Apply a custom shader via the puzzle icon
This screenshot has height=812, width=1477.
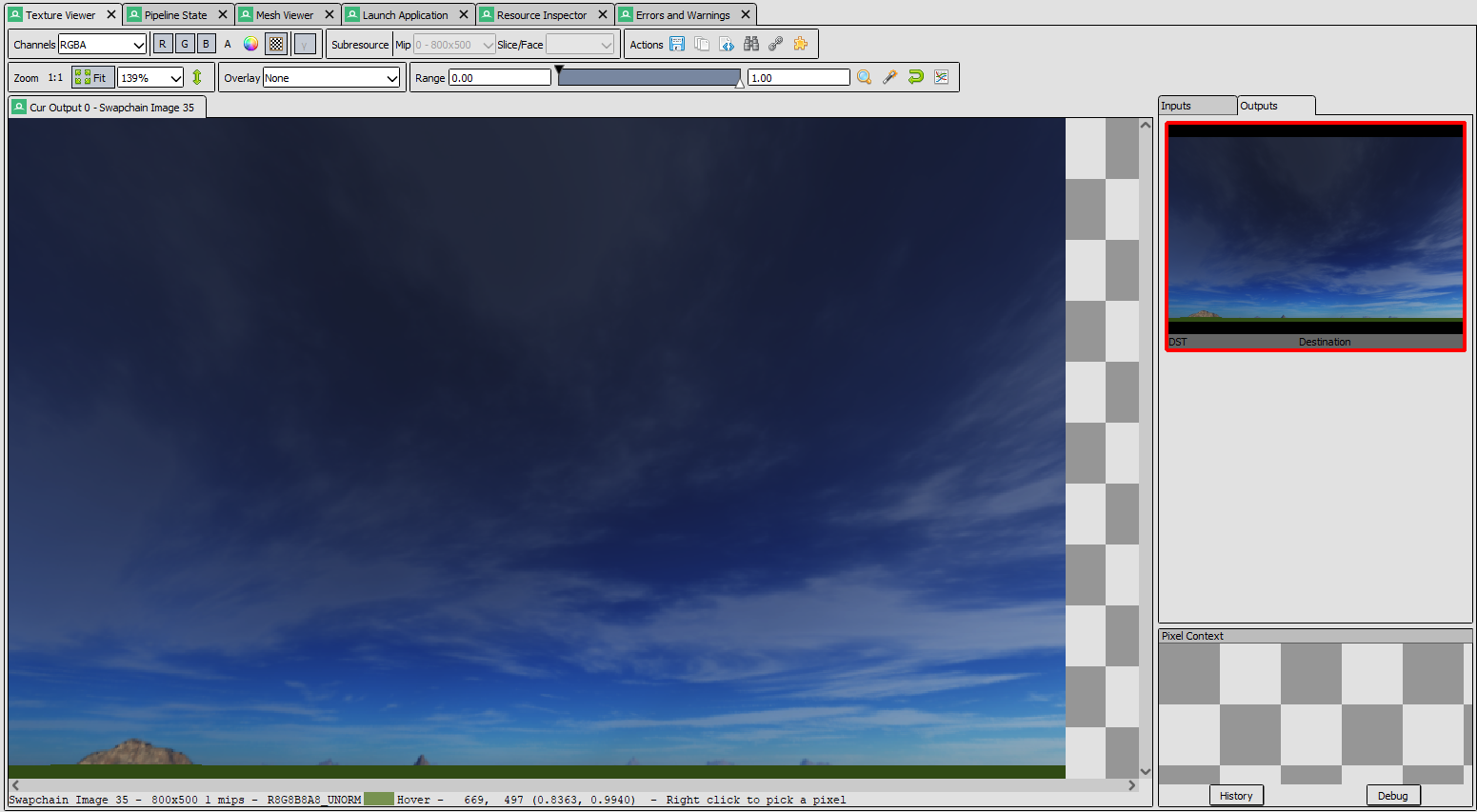(800, 44)
